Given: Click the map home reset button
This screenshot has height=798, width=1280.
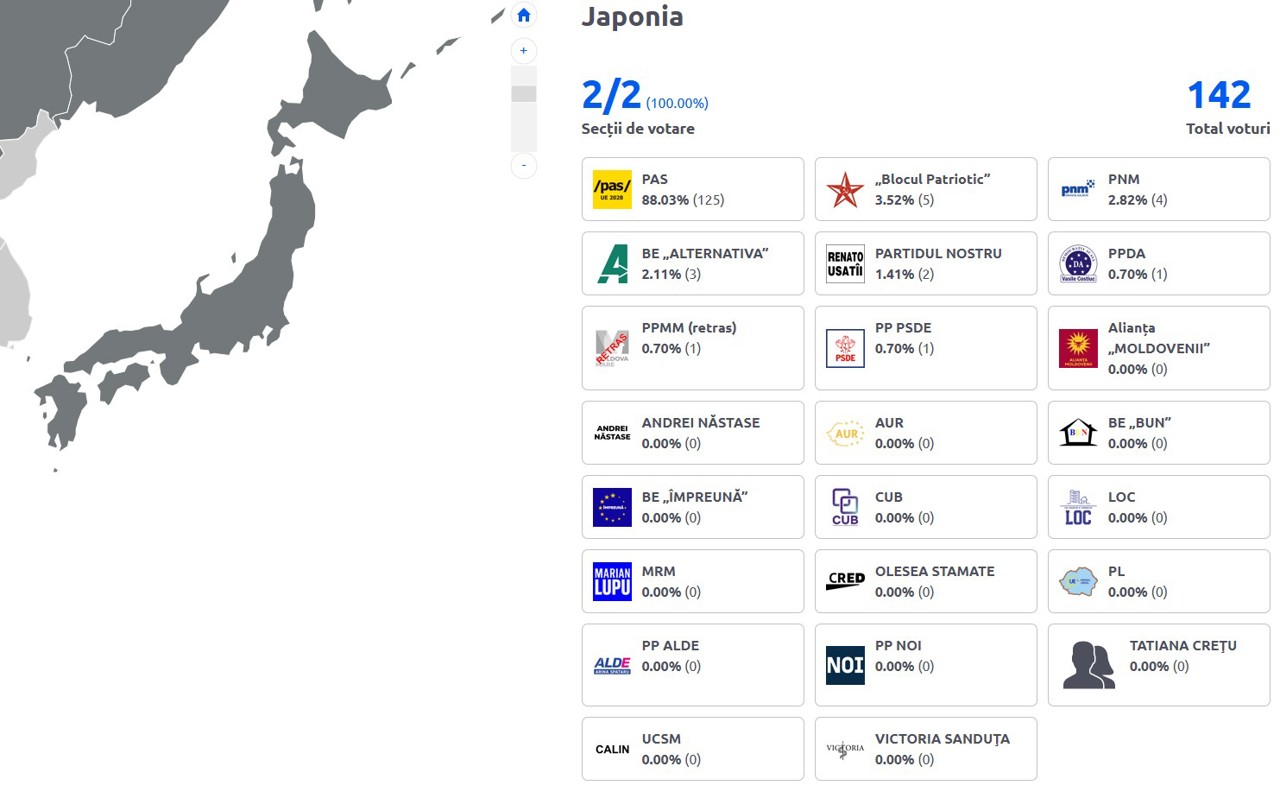Looking at the screenshot, I should (523, 15).
